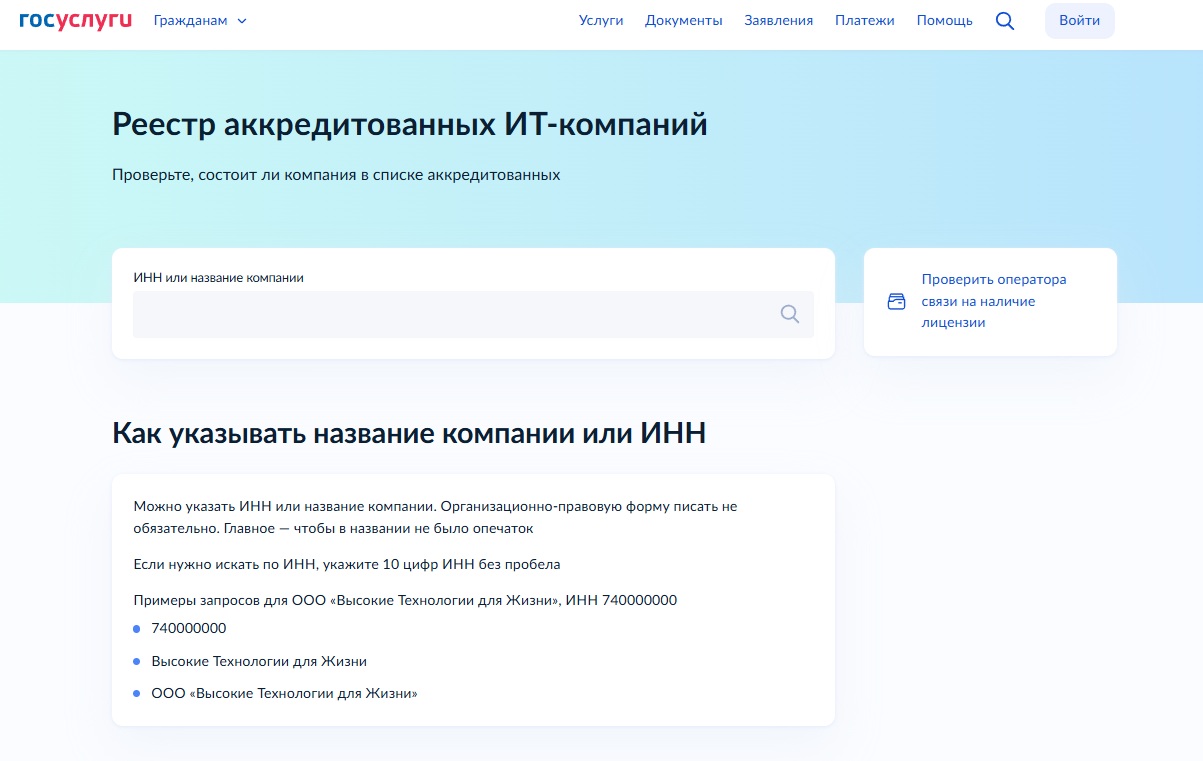Open the Документы section
The width and height of the screenshot is (1203, 761).
pos(683,19)
